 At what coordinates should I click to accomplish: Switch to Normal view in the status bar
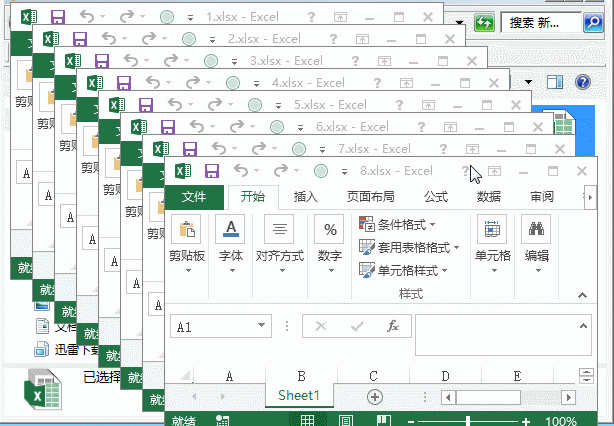coord(307,421)
